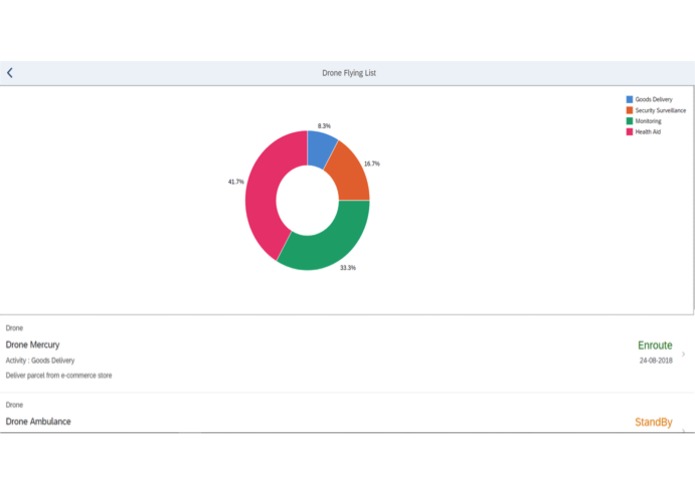Click Deliver parcel from e-commerce store text

[x=59, y=375]
